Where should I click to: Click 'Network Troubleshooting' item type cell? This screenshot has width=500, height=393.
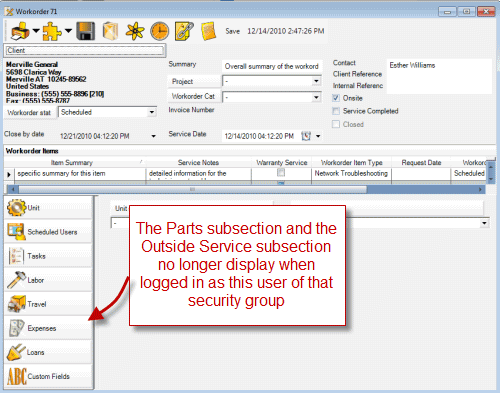[x=351, y=174]
